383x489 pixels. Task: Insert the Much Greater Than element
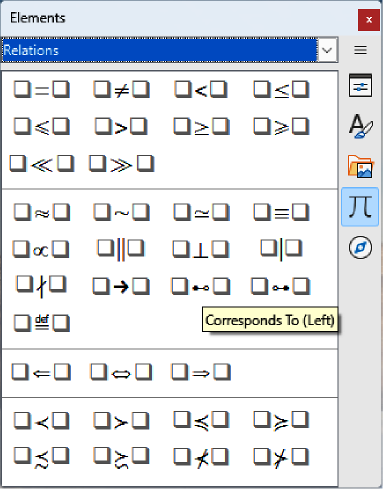click(x=121, y=164)
